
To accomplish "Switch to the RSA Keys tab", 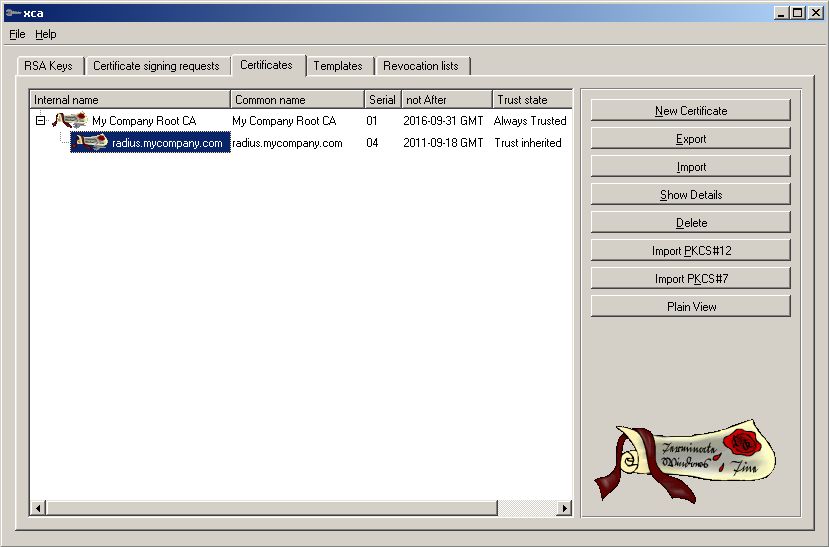I will (x=47, y=66).
